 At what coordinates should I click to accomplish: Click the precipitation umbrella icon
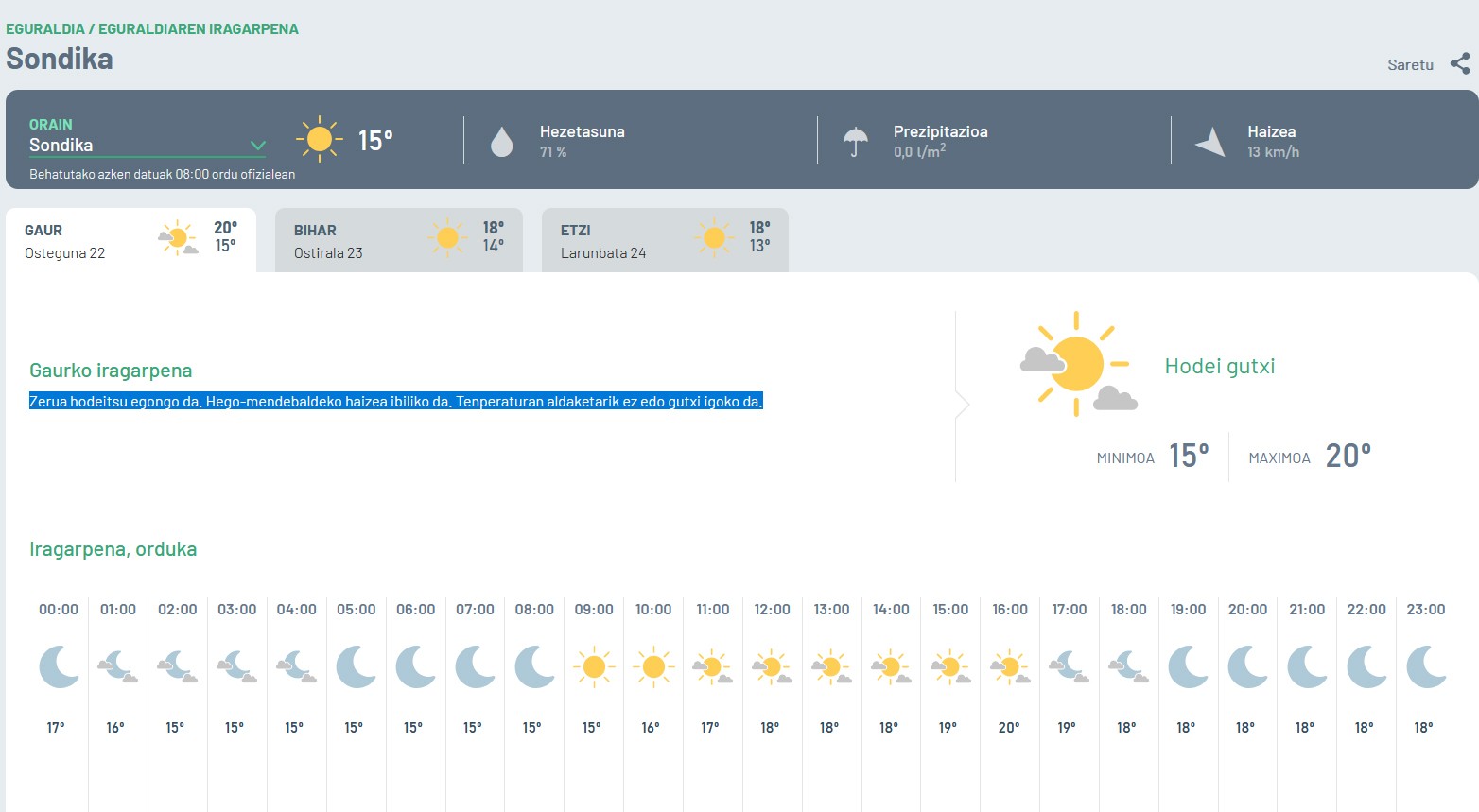(855, 142)
